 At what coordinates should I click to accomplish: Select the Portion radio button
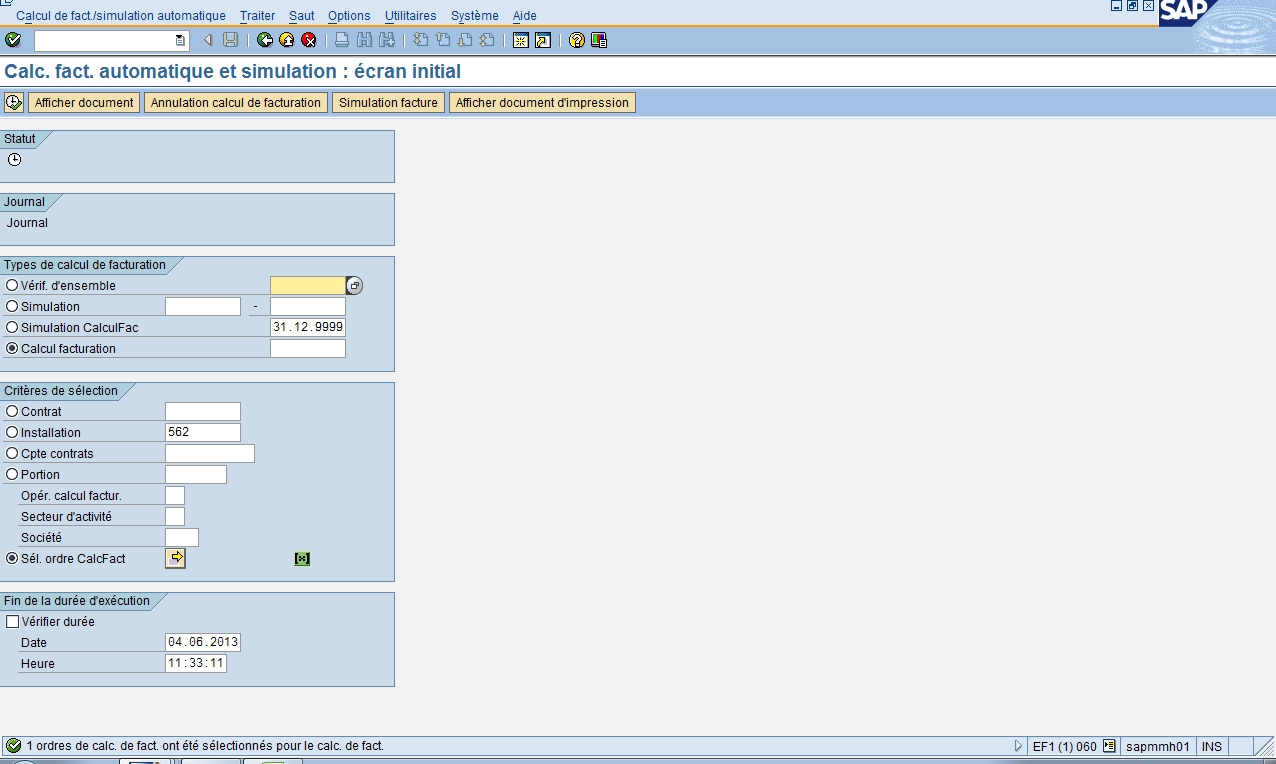[12, 474]
